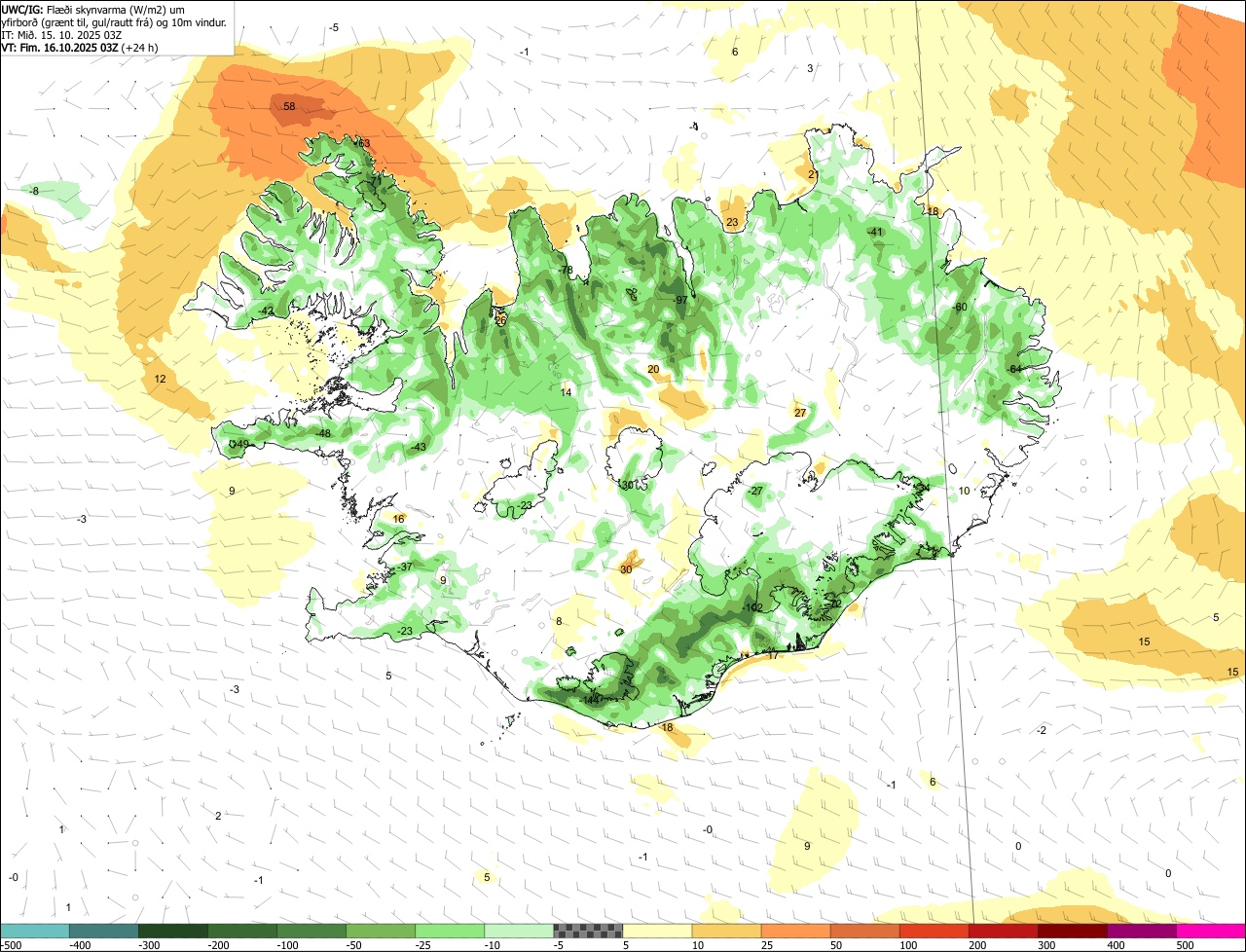
Task: Click the map value "-41" in the northeast
Action: pos(875,232)
